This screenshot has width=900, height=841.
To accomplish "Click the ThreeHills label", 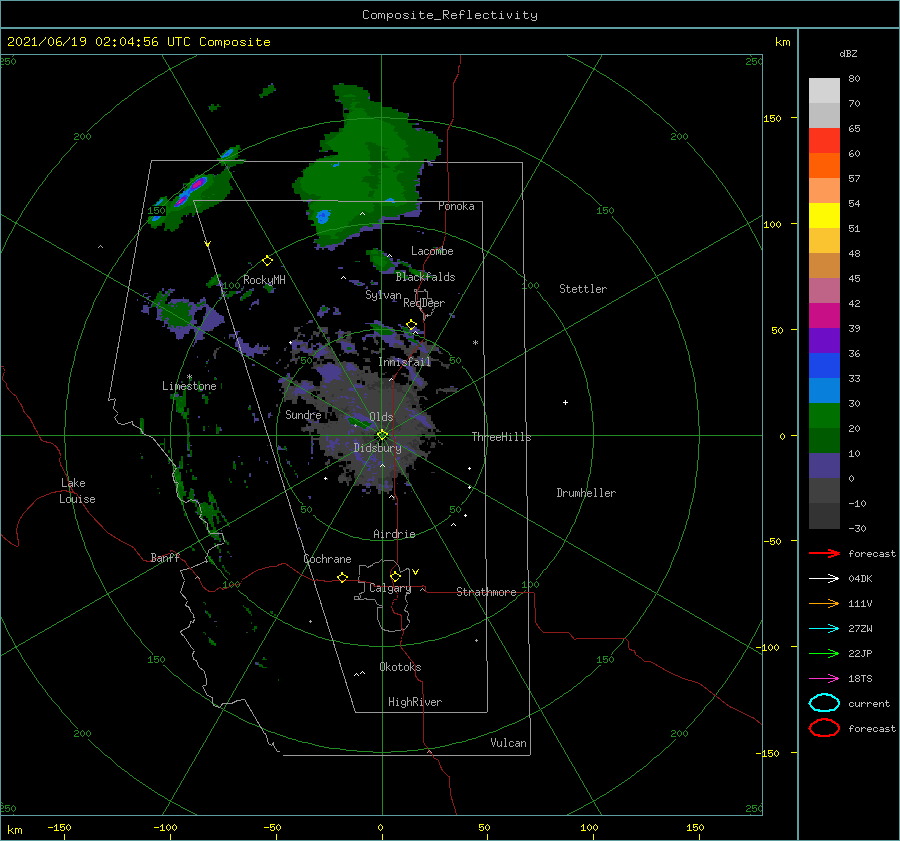I will click(x=501, y=437).
